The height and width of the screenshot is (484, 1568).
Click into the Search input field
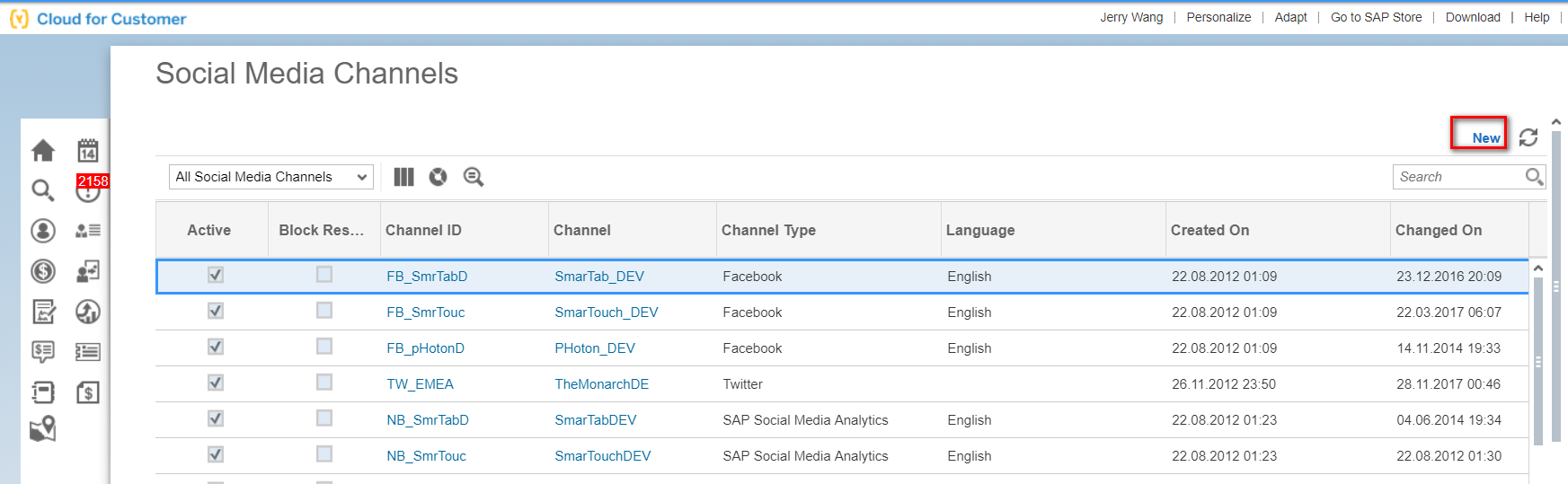1457,177
